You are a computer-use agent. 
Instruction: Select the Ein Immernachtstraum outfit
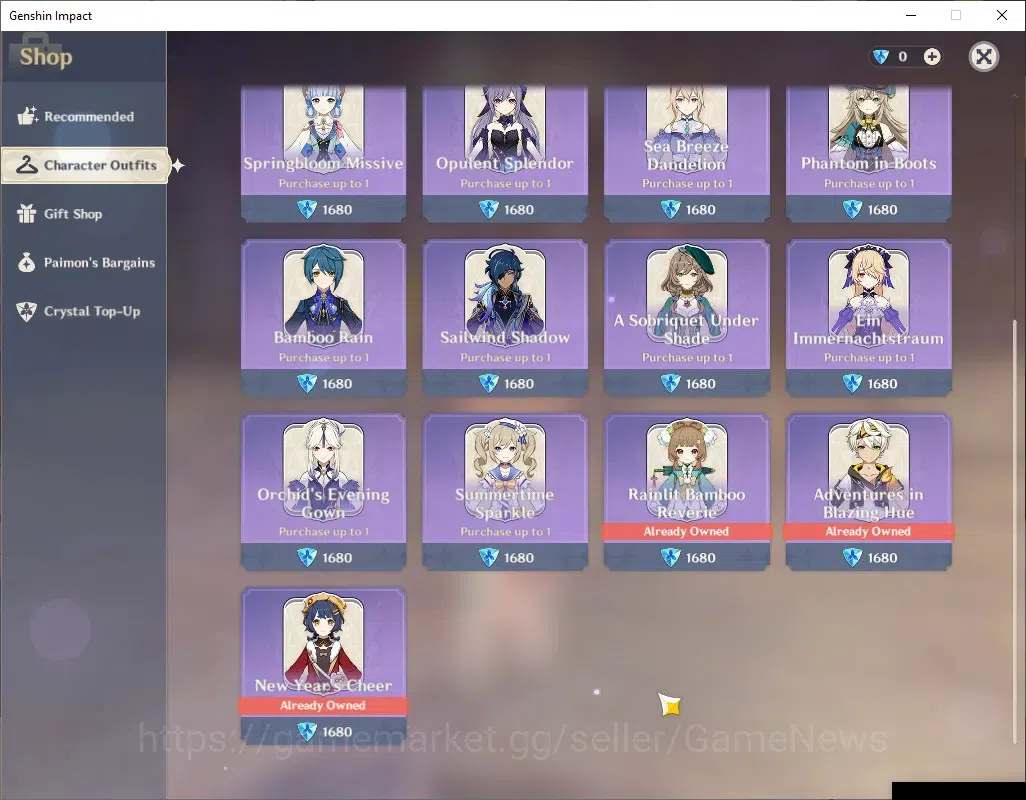tap(868, 317)
